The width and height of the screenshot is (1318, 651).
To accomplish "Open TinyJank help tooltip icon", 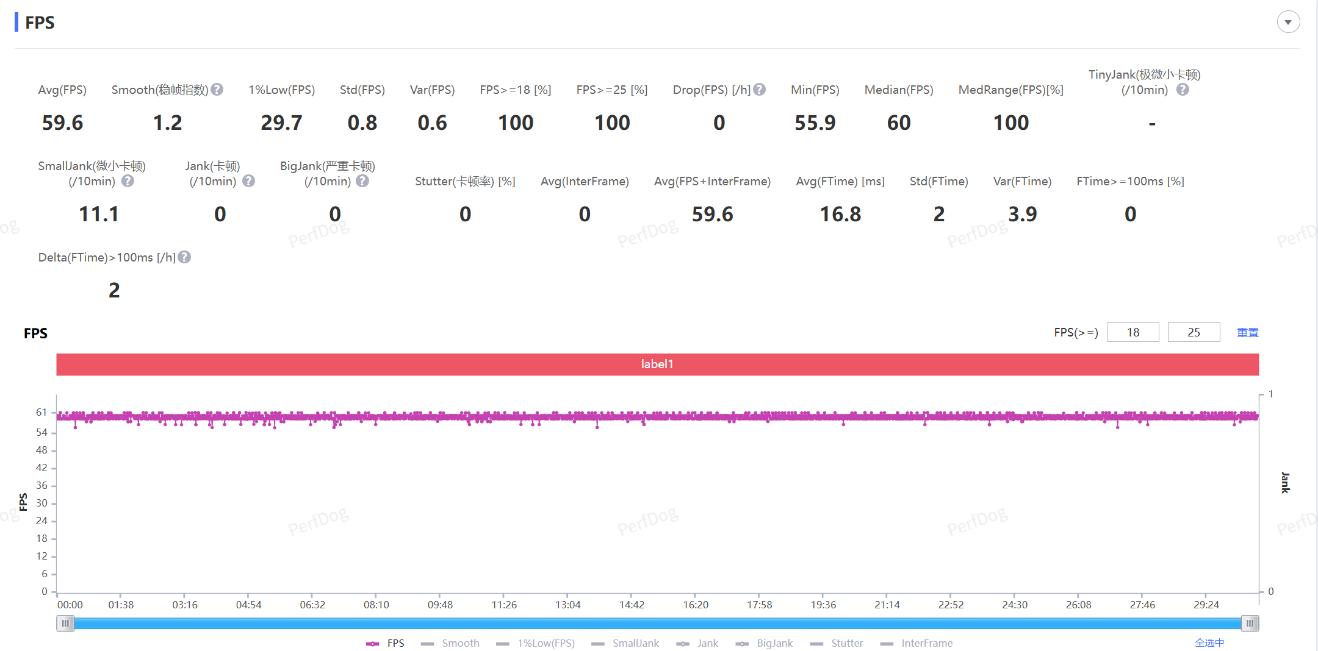I will (1182, 90).
